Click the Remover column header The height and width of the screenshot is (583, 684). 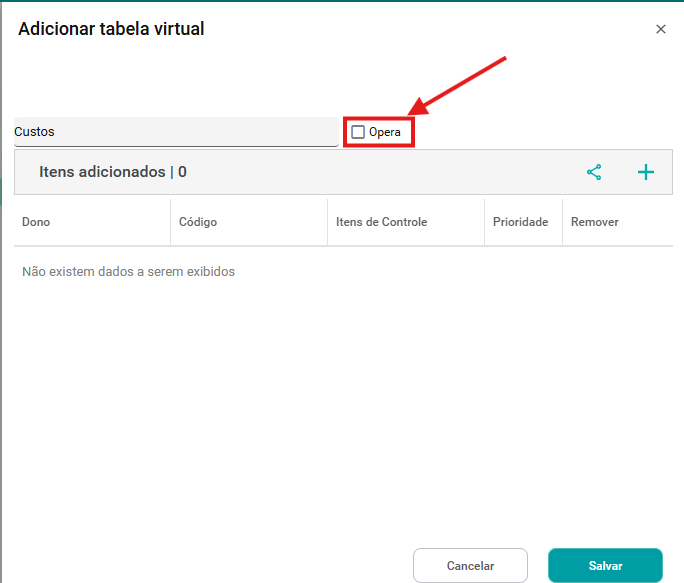tap(594, 222)
